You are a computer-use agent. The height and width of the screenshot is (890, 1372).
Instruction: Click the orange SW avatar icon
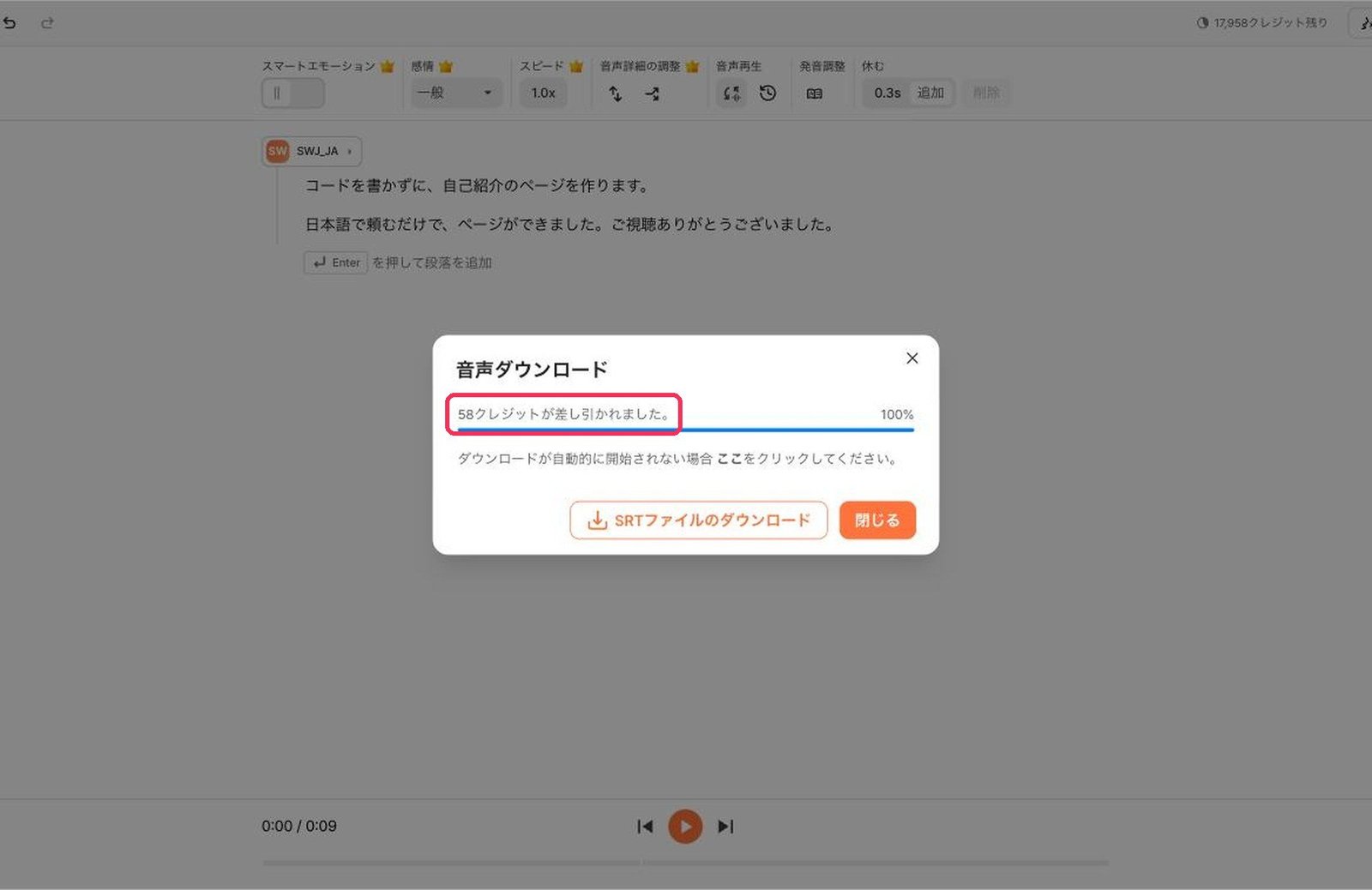click(277, 151)
